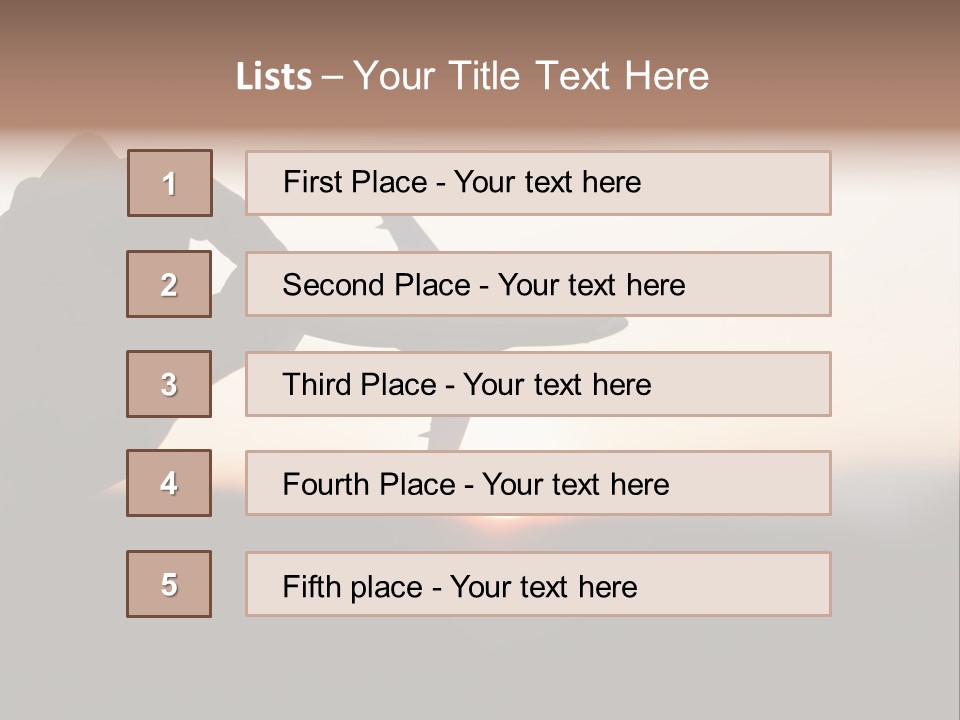This screenshot has height=720, width=960.
Task: Click the number 3 square
Action: 169,384
